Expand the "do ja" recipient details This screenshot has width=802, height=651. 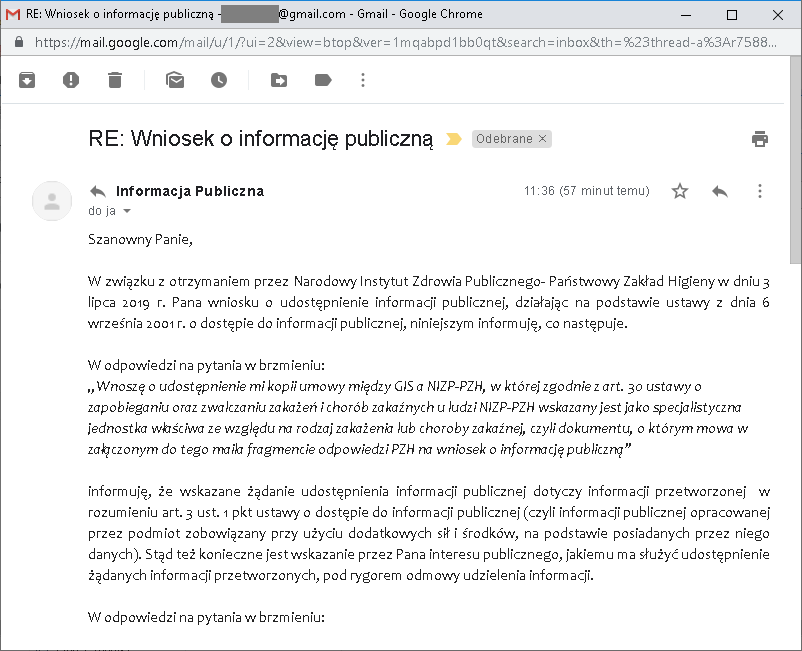tap(127, 212)
